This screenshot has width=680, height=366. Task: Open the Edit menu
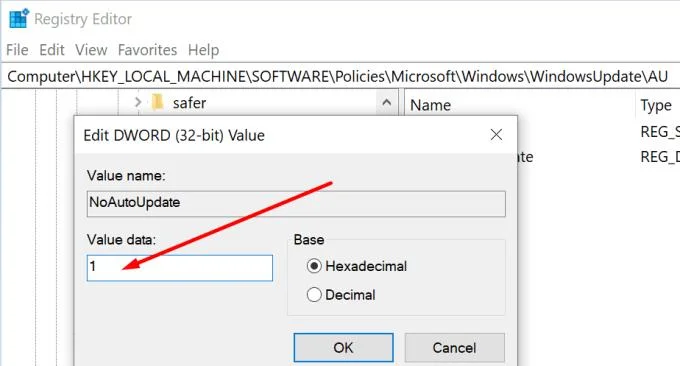[x=52, y=50]
